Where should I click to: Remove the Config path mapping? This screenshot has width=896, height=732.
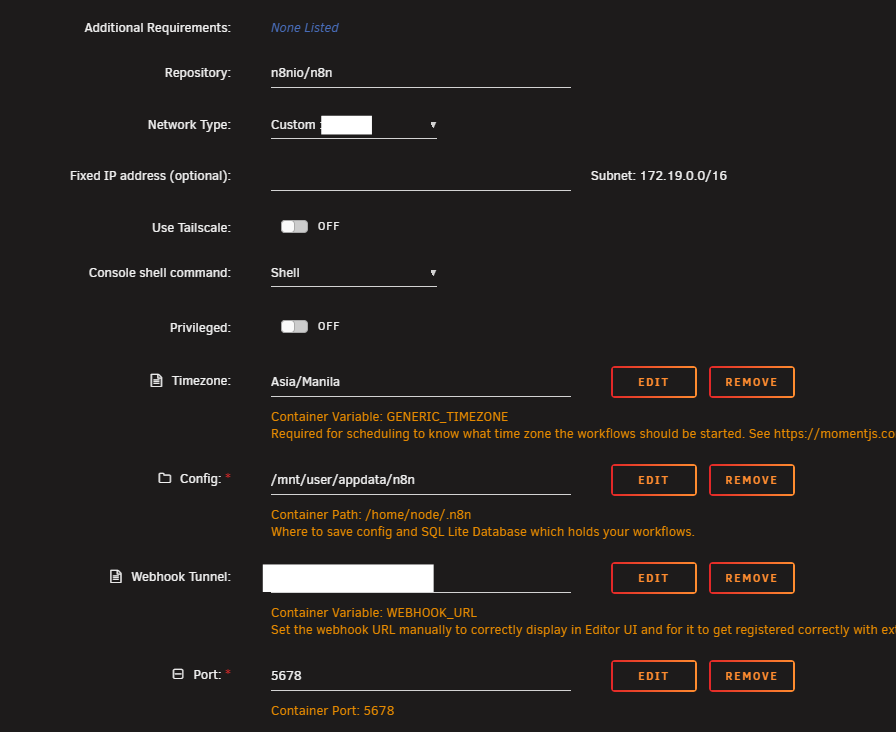[751, 479]
